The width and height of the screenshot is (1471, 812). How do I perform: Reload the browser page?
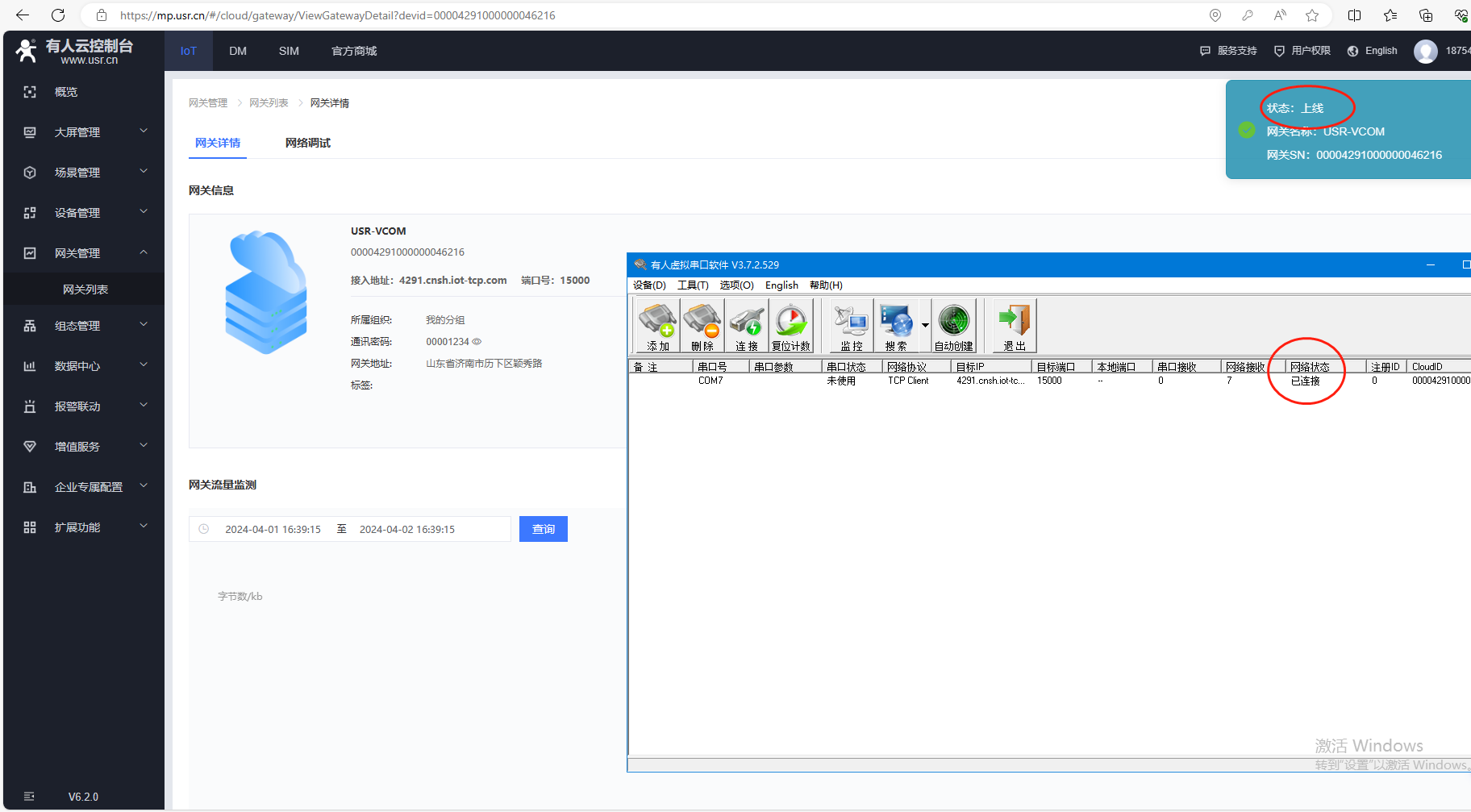pyautogui.click(x=58, y=15)
